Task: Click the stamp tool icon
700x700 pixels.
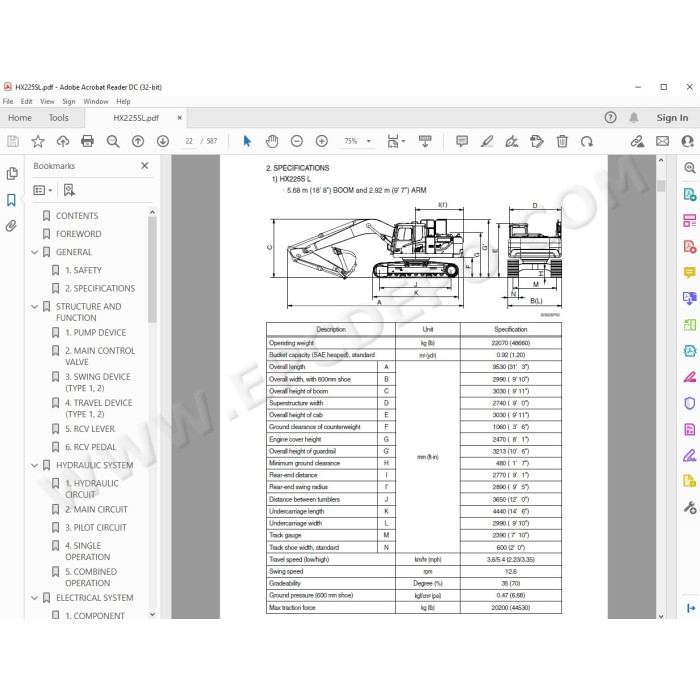Action: 537,142
